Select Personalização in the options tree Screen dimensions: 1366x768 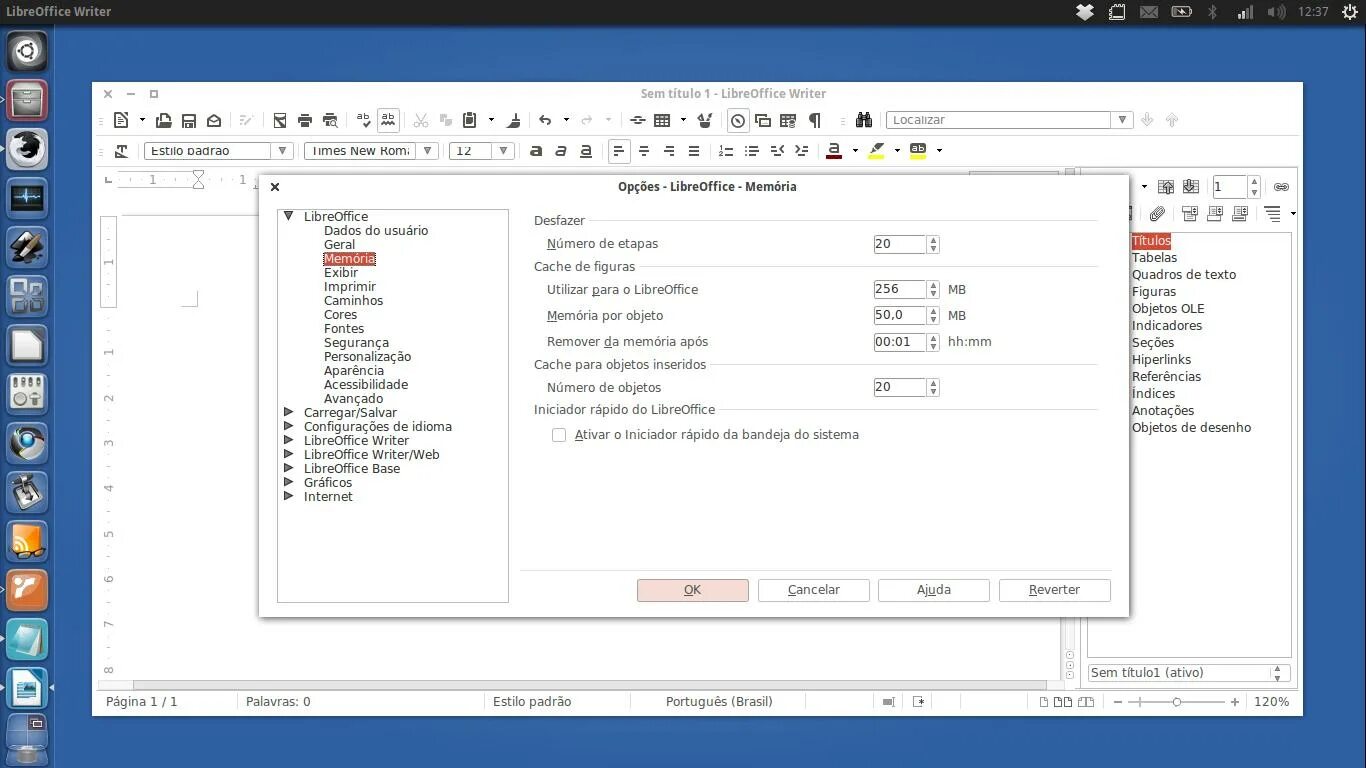click(x=367, y=356)
